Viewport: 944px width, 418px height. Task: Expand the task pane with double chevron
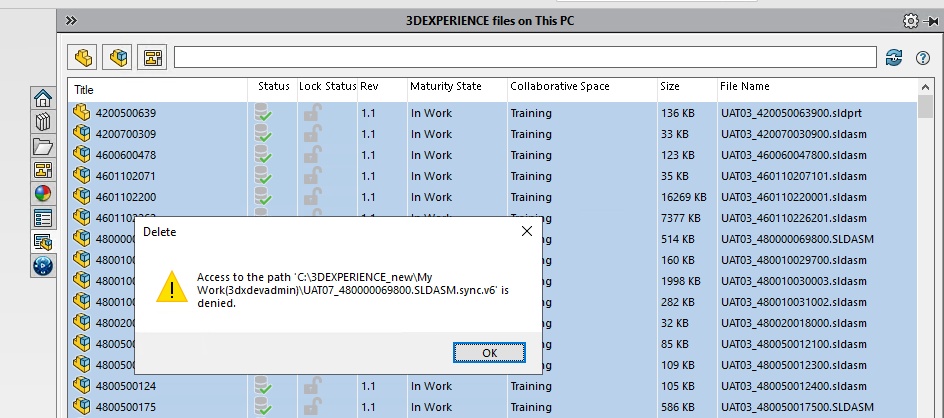point(71,21)
